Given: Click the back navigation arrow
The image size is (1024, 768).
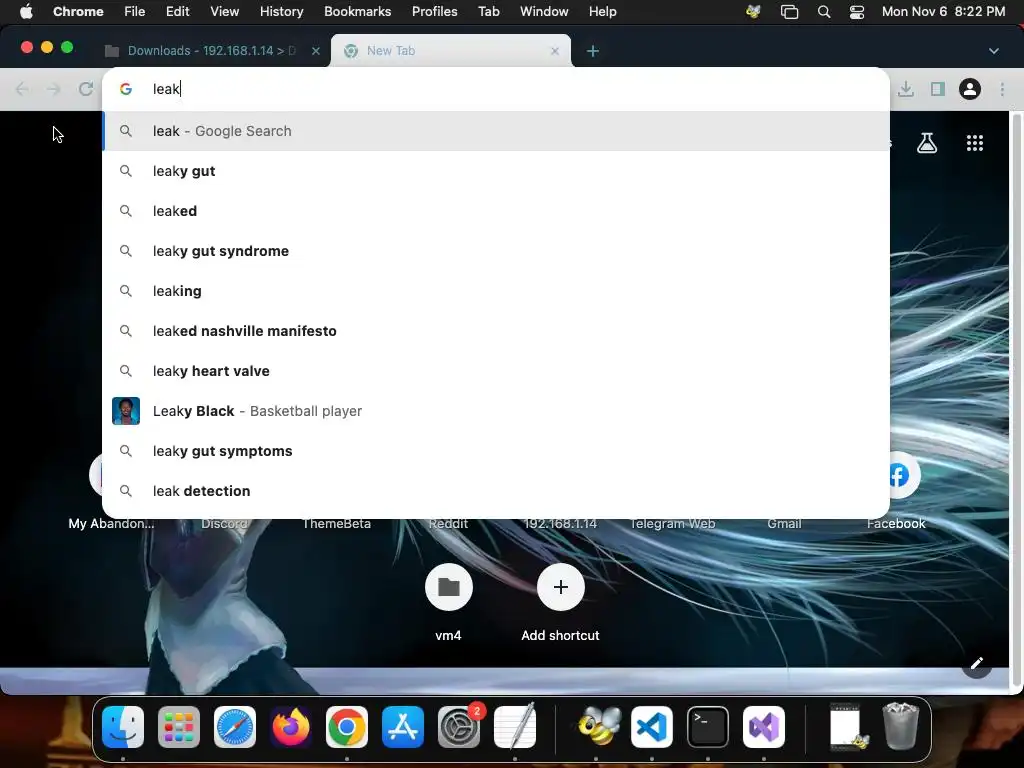Looking at the screenshot, I should click(x=22, y=89).
